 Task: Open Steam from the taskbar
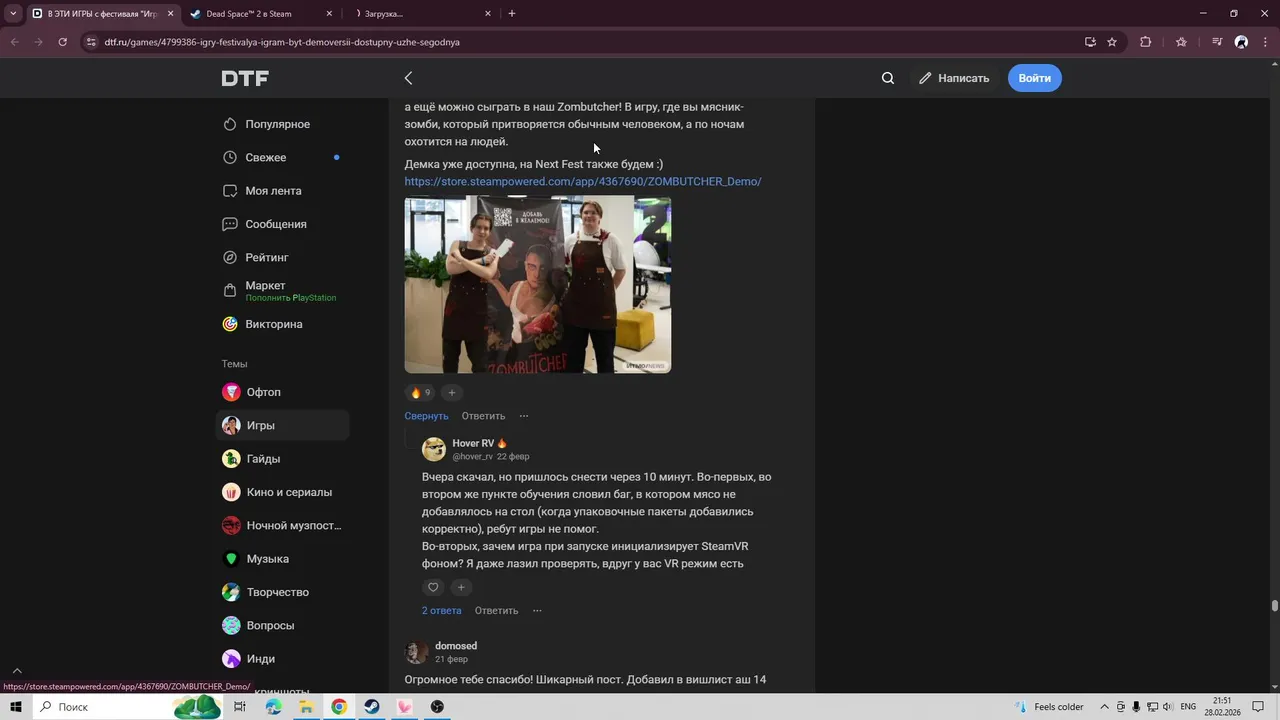(x=372, y=707)
